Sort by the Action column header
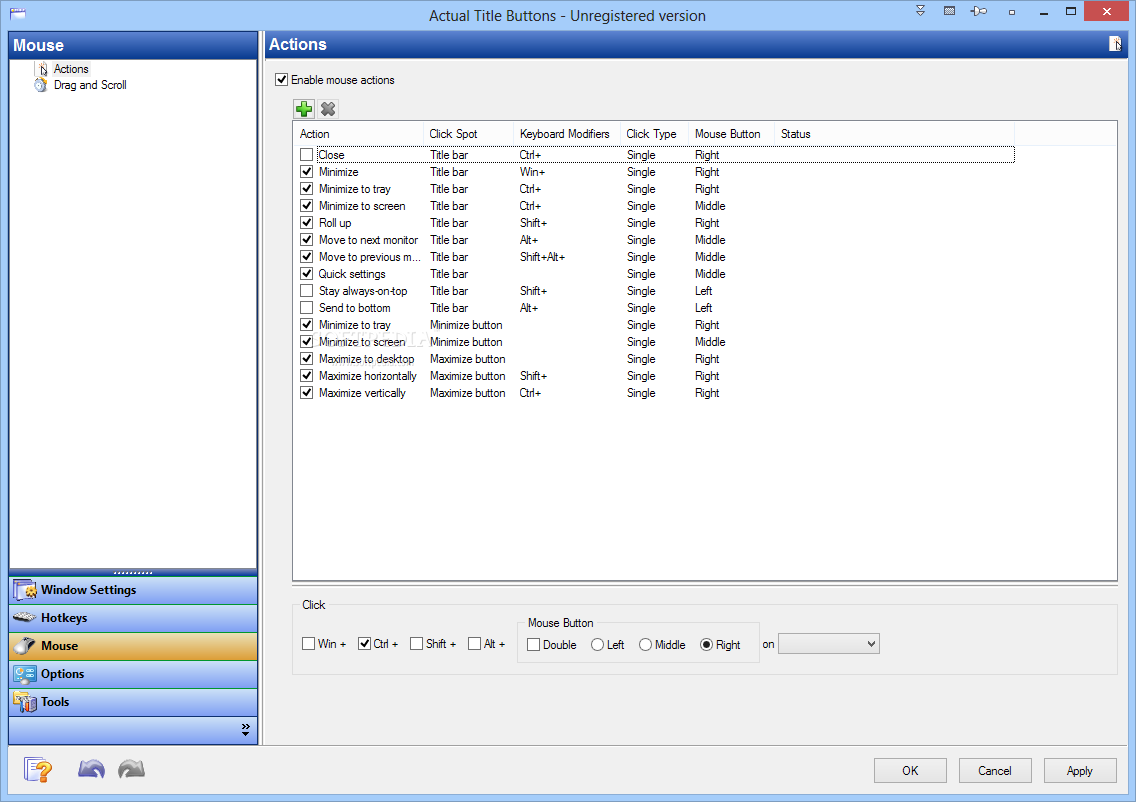Viewport: 1136px width, 802px height. (359, 134)
